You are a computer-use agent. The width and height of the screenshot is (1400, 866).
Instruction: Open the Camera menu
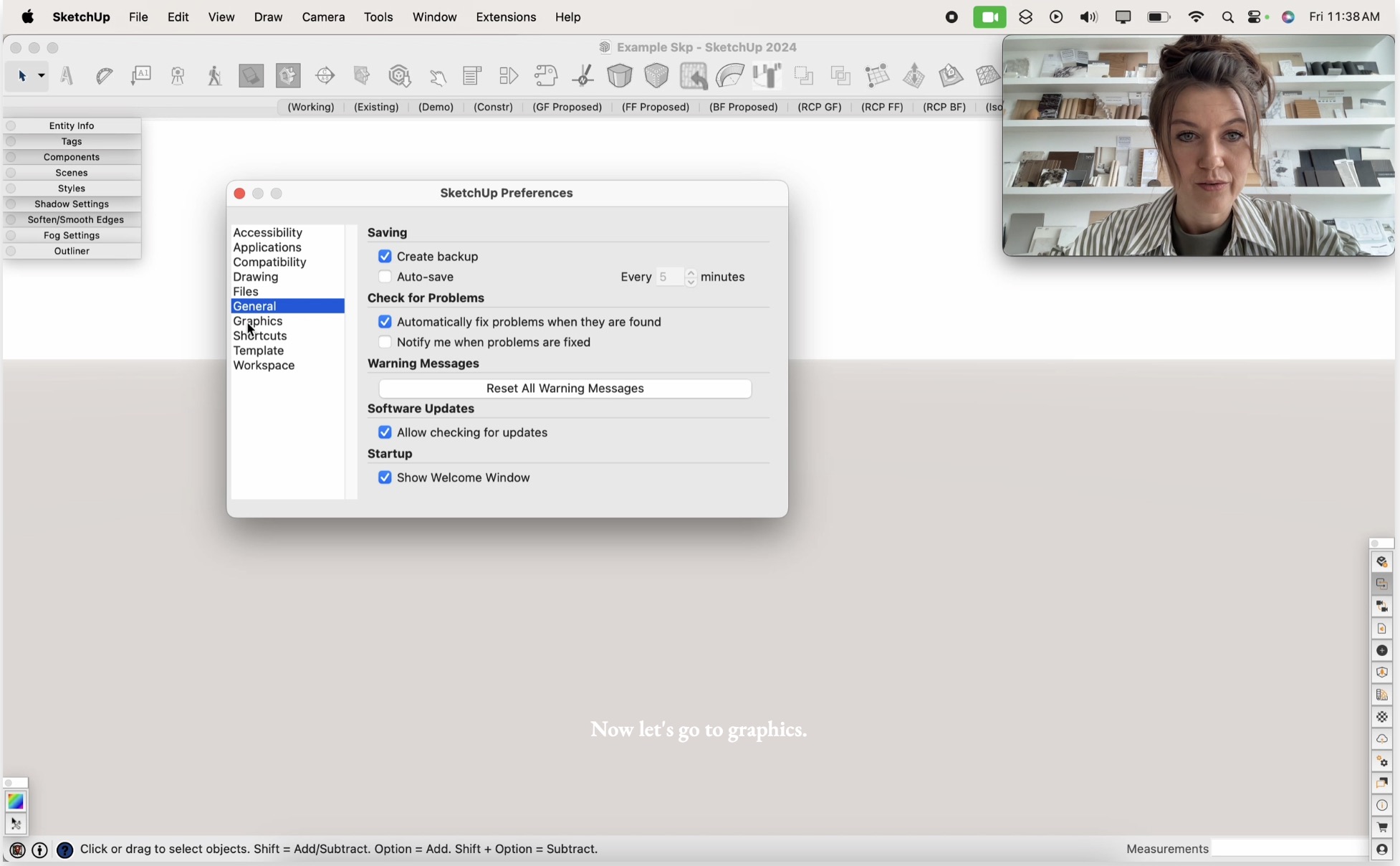click(x=323, y=16)
